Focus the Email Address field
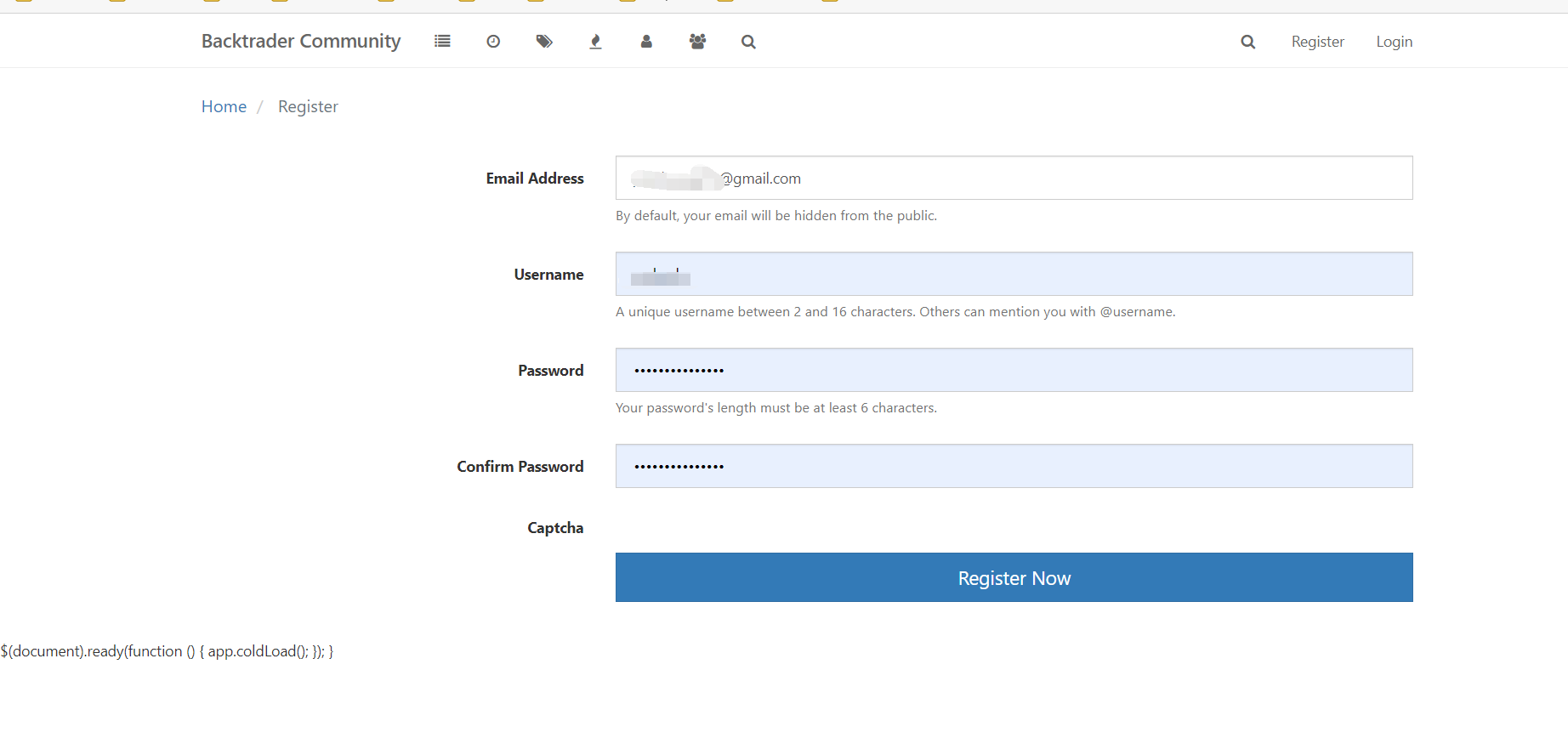 click(x=1014, y=178)
